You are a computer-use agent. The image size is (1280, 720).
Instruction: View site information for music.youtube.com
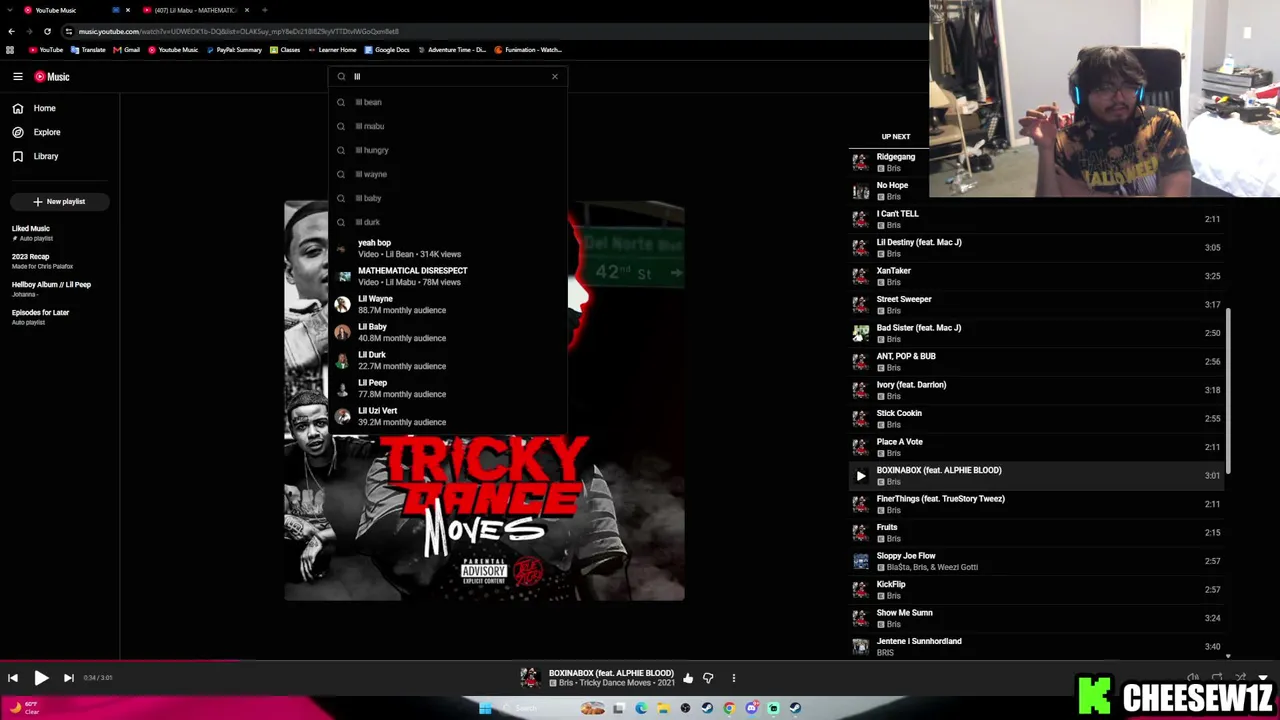[68, 31]
